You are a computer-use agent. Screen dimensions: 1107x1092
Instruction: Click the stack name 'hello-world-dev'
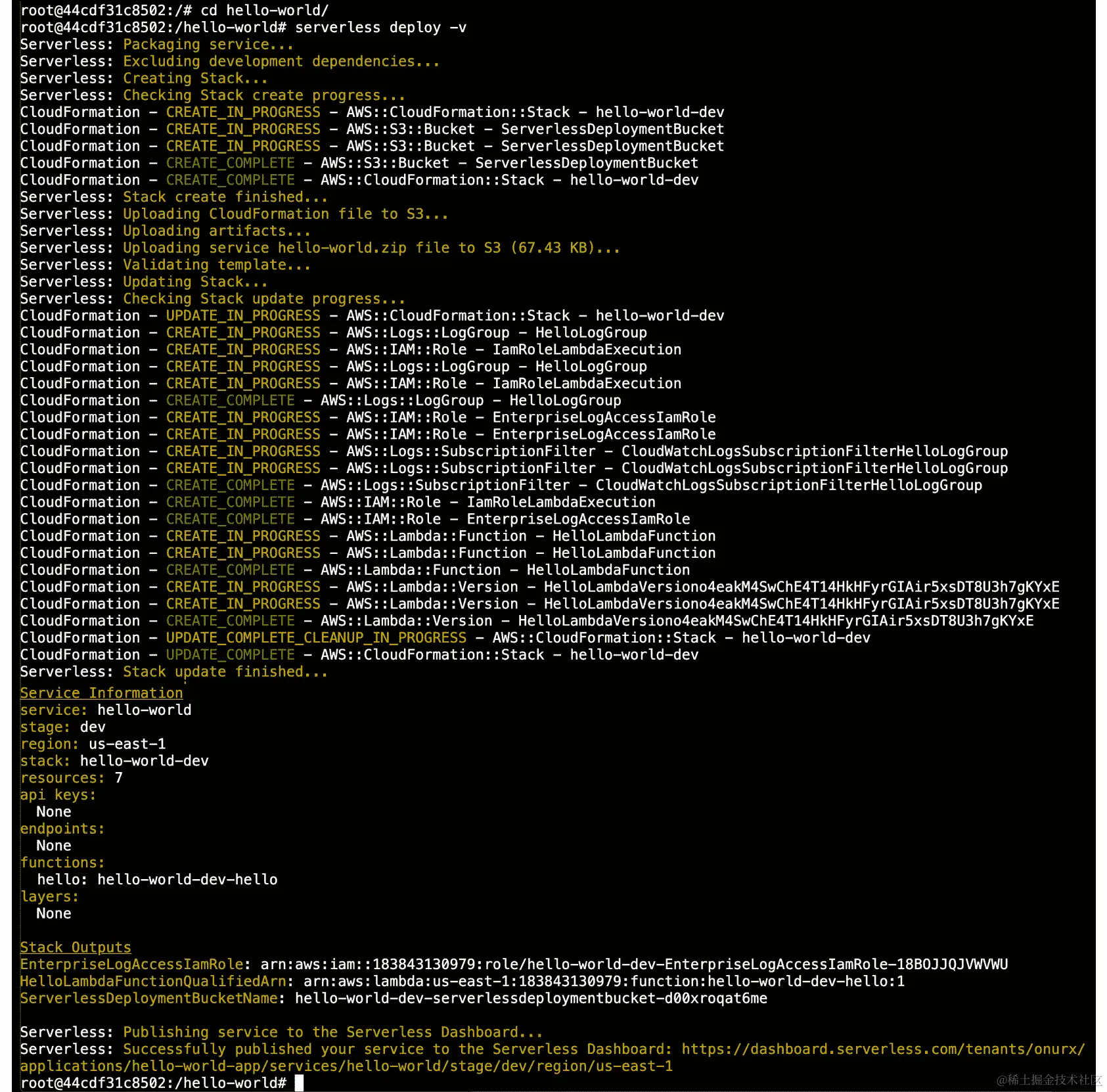pyautogui.click(x=144, y=760)
